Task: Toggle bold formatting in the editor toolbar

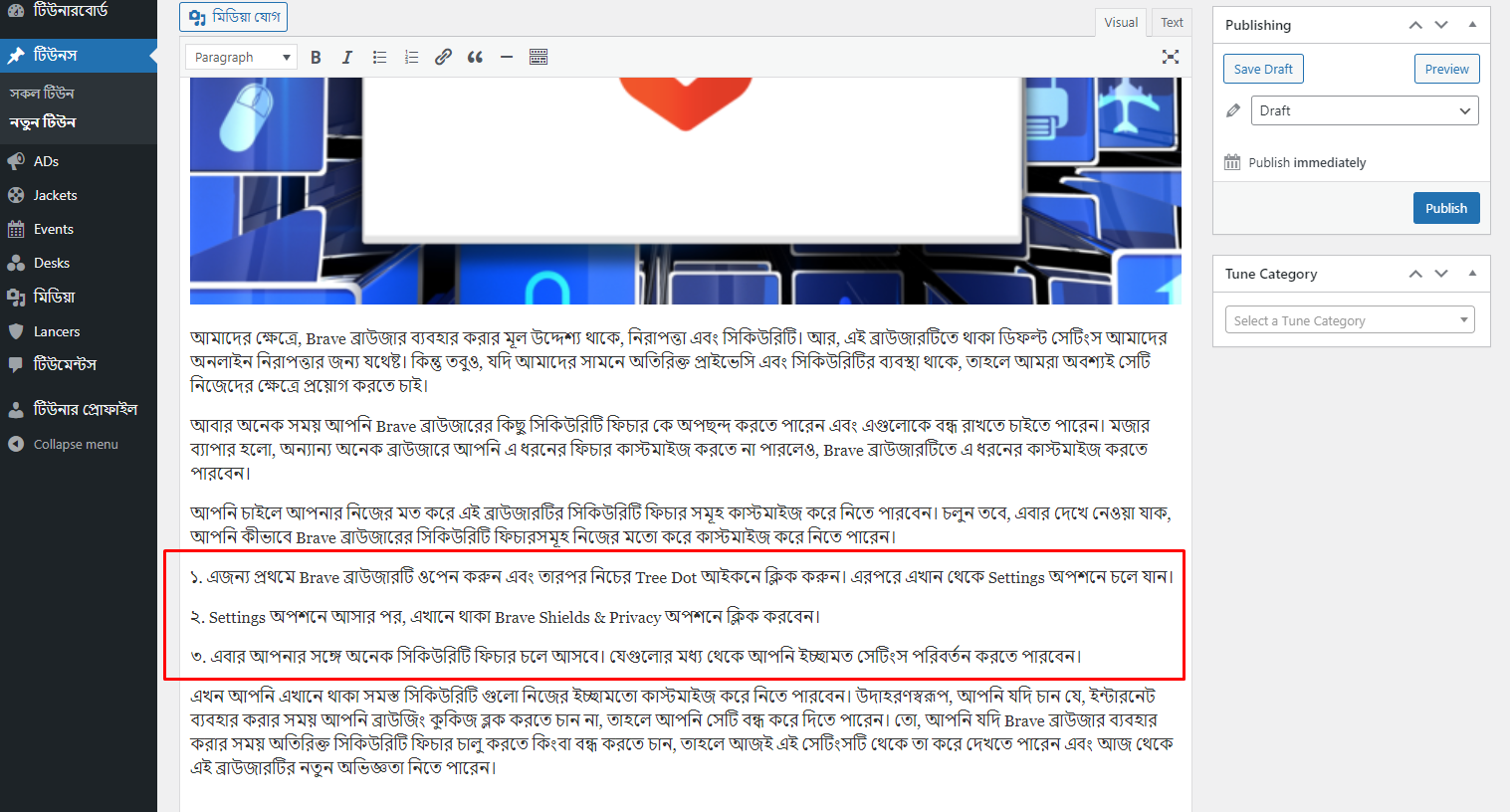Action: [x=316, y=57]
